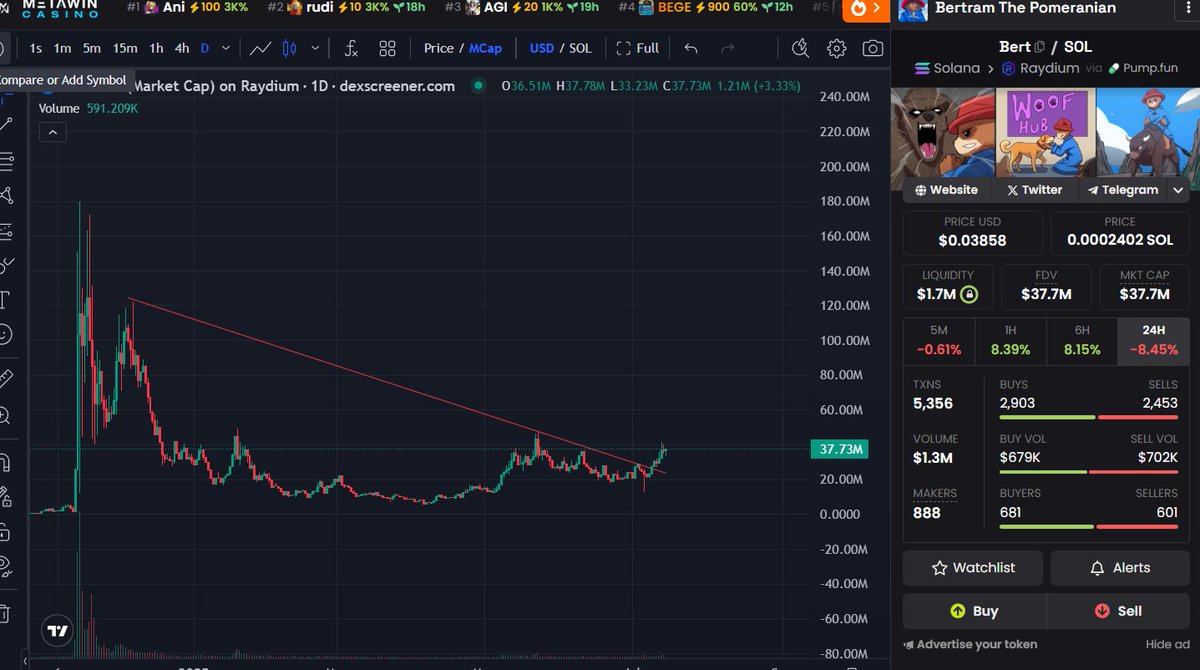Select candlestick chart style
This screenshot has height=670, width=1200.
tap(290, 48)
